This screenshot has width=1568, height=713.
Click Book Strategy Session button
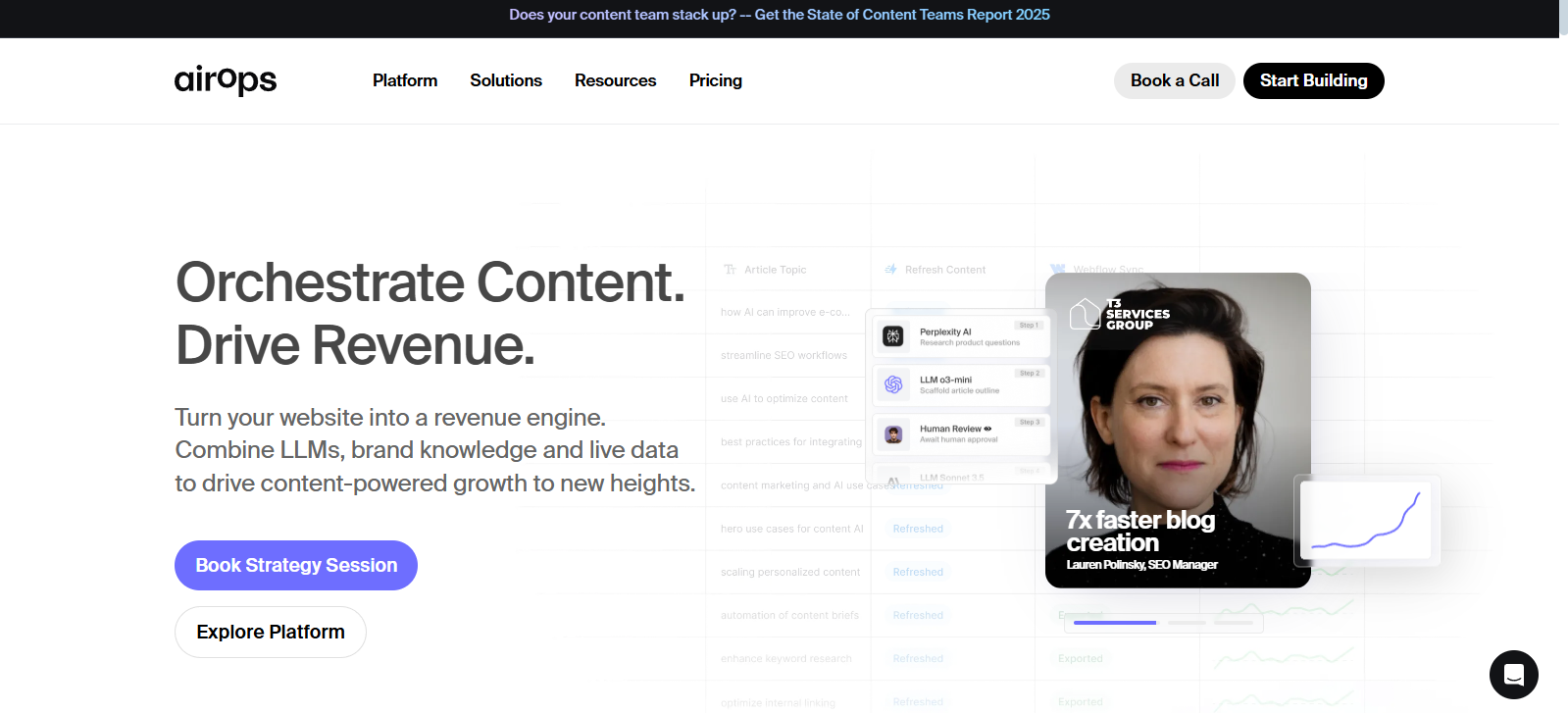(x=296, y=565)
